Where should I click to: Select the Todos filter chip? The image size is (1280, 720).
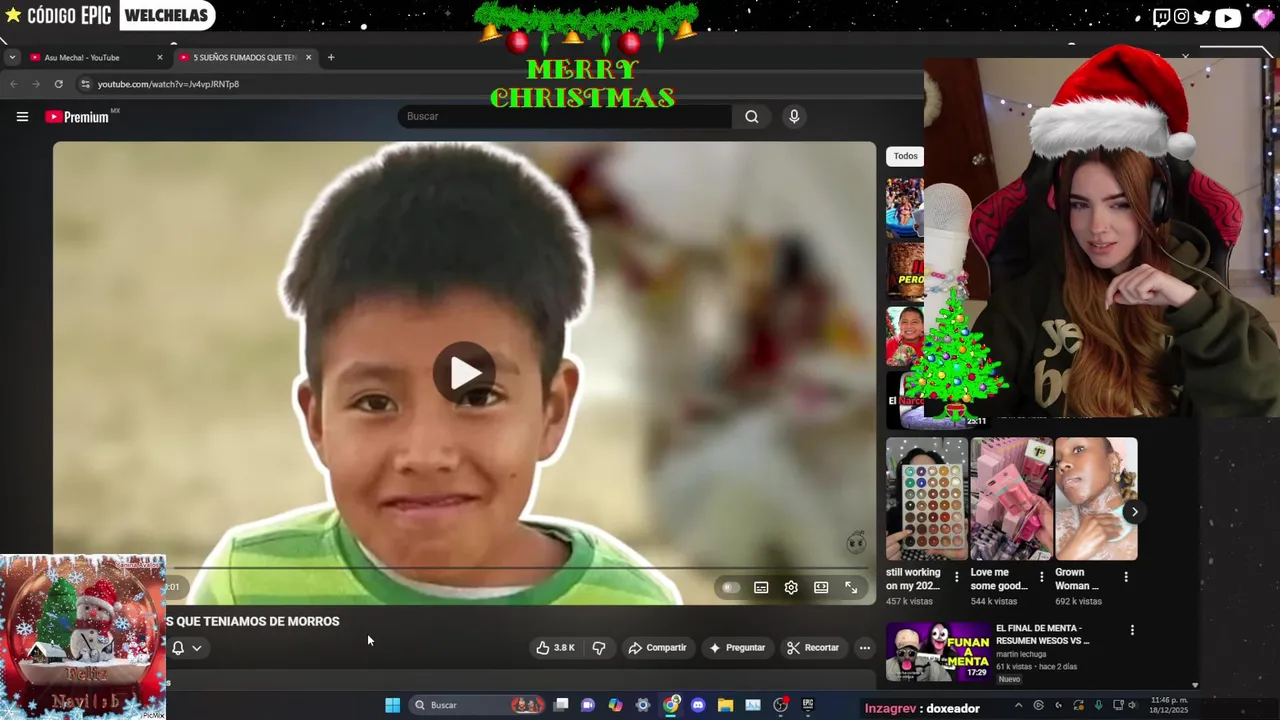click(x=905, y=156)
